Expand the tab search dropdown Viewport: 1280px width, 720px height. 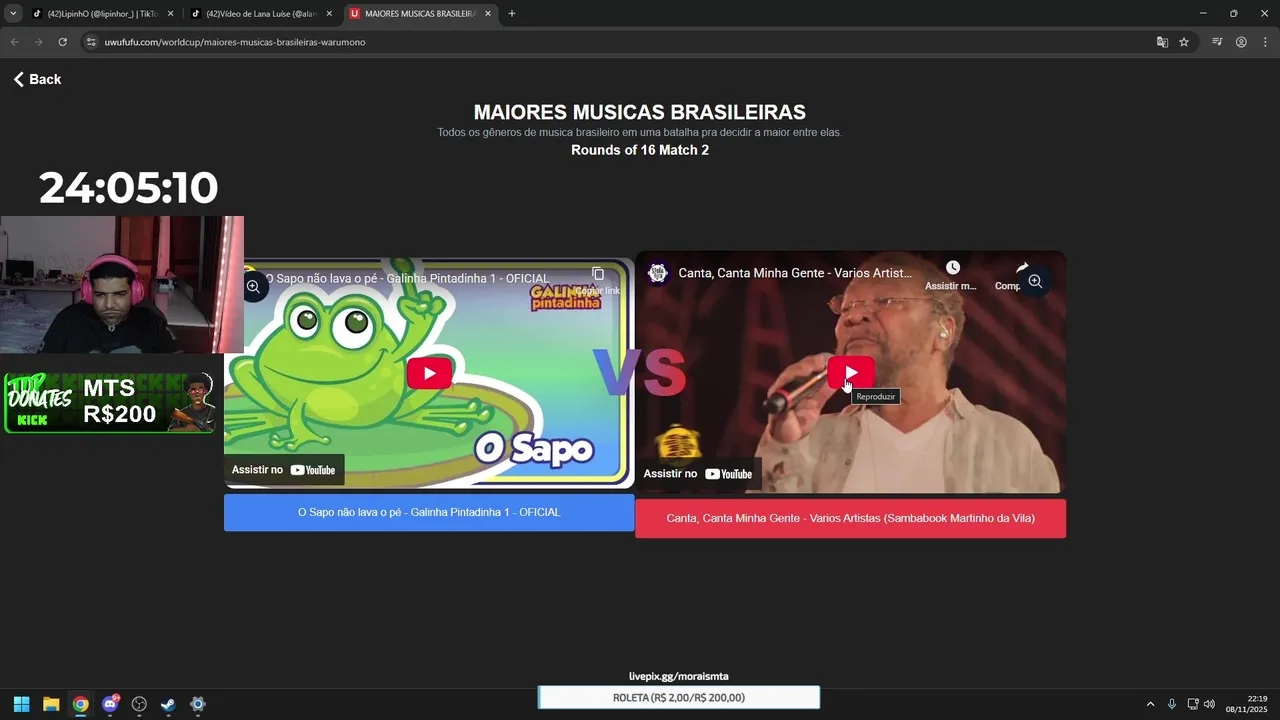coord(13,14)
